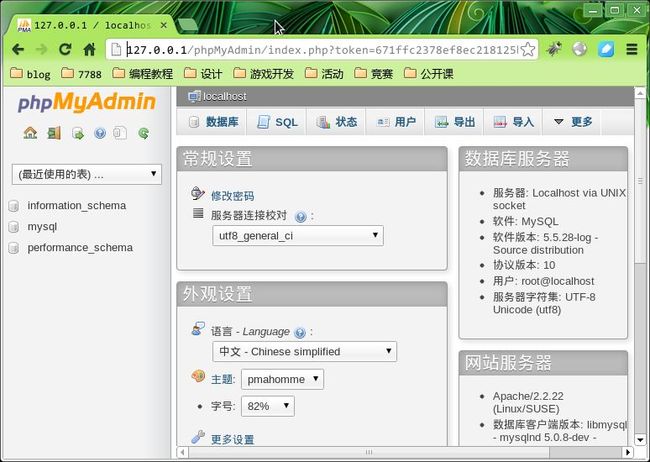
Task: Click the vertical scrollbar down arrow
Action: coord(640,440)
